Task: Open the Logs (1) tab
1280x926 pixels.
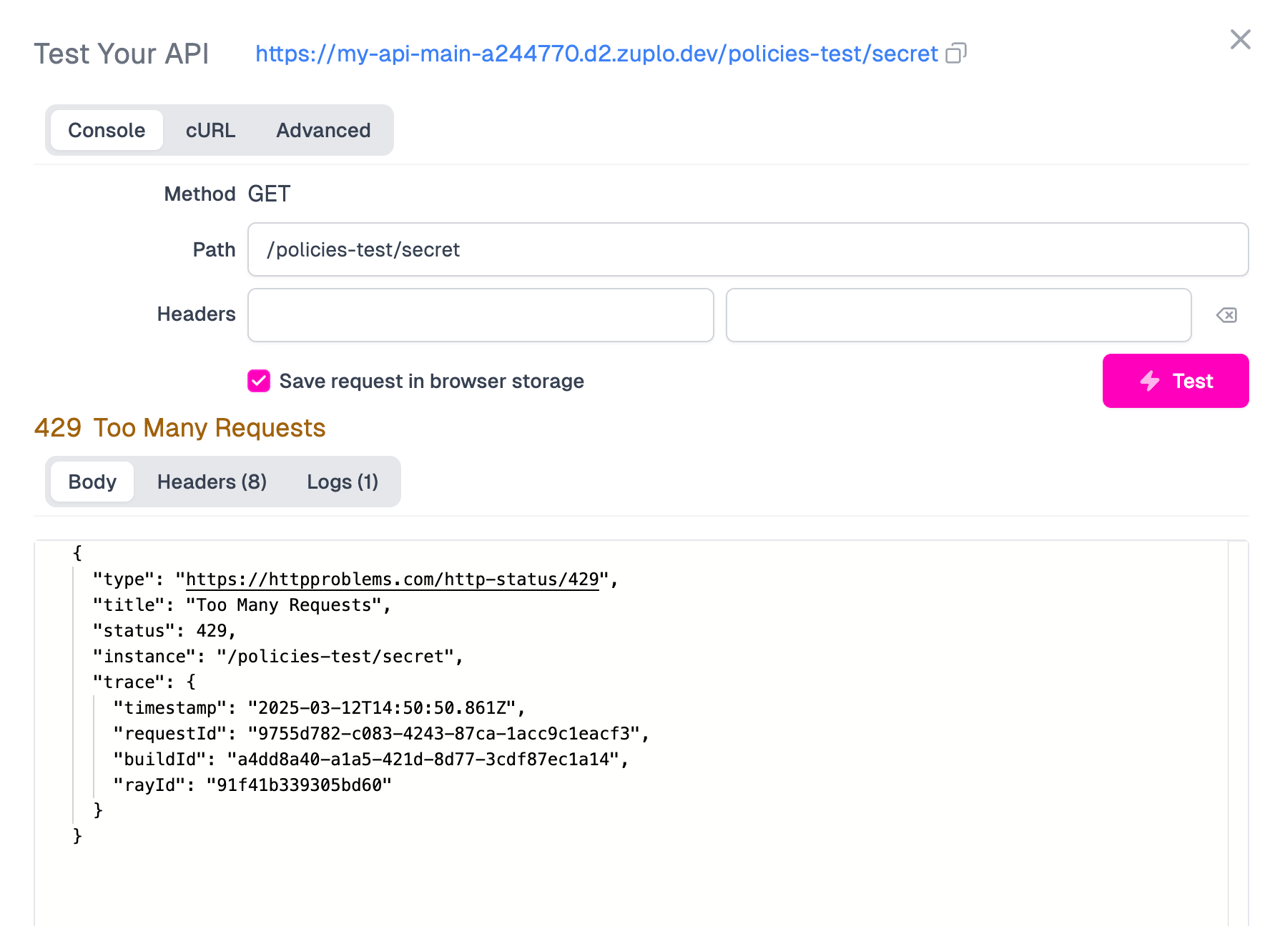Action: click(x=343, y=482)
